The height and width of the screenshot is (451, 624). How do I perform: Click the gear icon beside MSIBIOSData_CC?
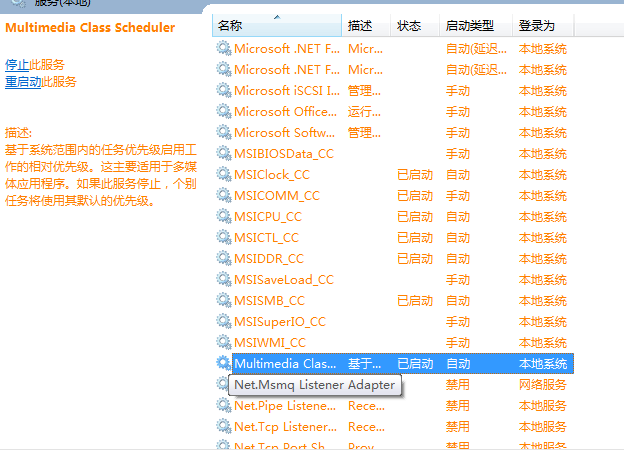(x=224, y=154)
